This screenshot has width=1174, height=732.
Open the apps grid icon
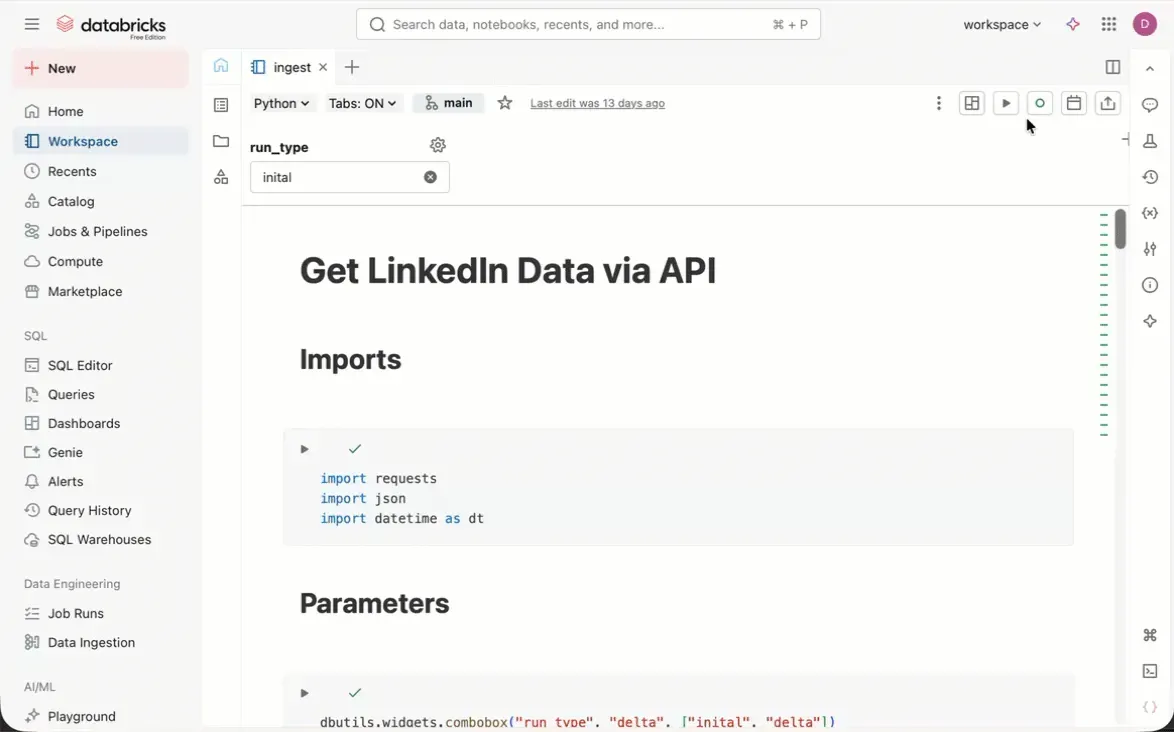coord(1109,25)
